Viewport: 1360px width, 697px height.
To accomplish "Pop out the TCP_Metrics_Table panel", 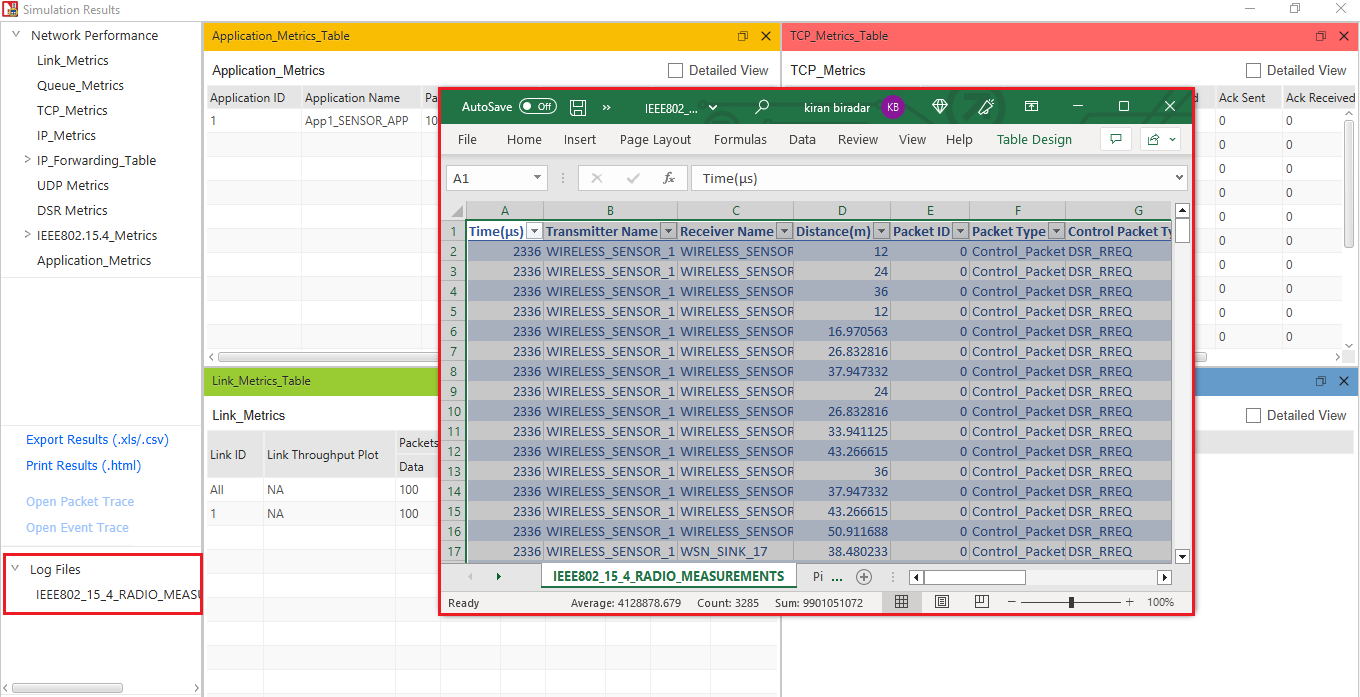I will click(x=1321, y=36).
